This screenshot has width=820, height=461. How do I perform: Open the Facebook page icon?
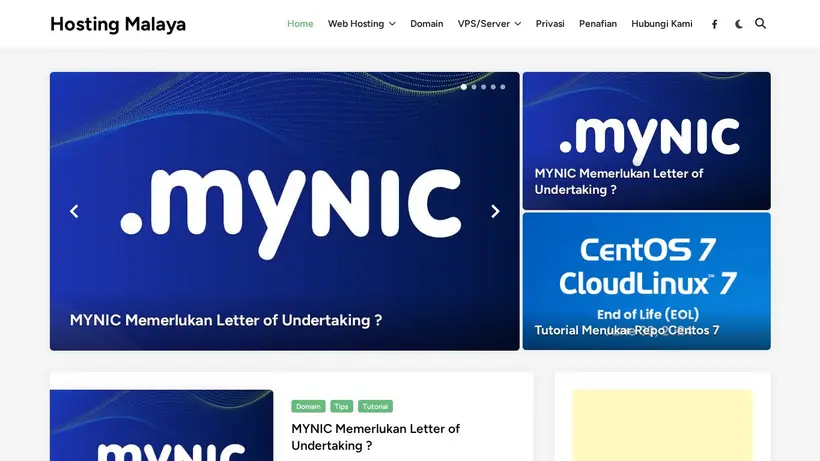point(714,24)
